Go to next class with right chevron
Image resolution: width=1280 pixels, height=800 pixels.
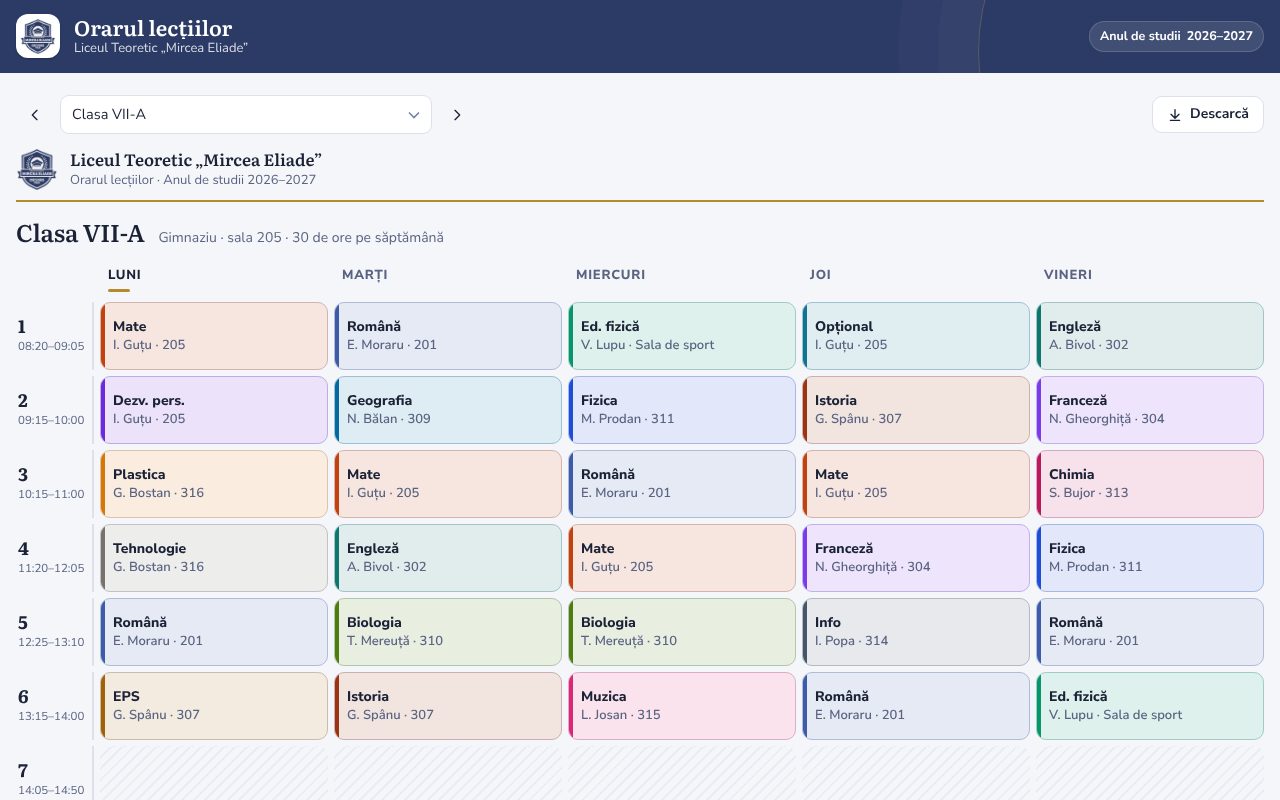(x=457, y=115)
